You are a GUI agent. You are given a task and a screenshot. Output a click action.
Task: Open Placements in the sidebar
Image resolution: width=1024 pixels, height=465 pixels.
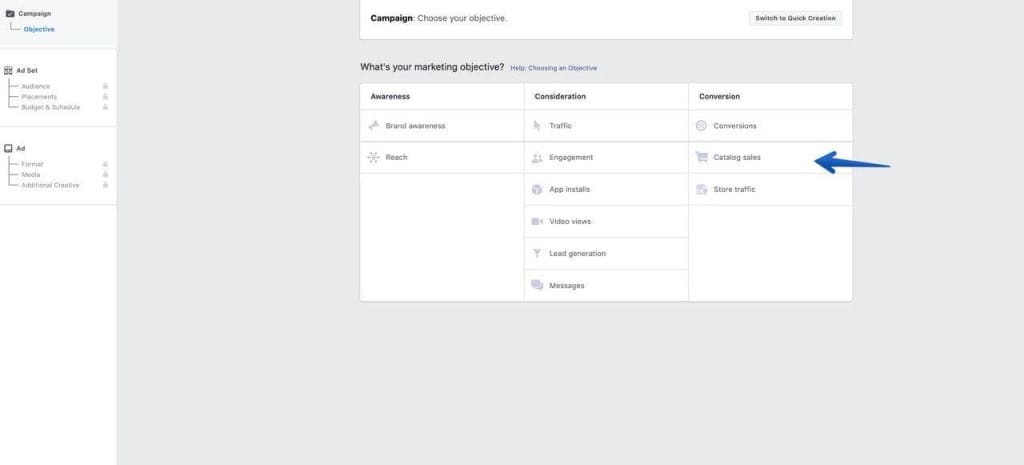coord(39,97)
